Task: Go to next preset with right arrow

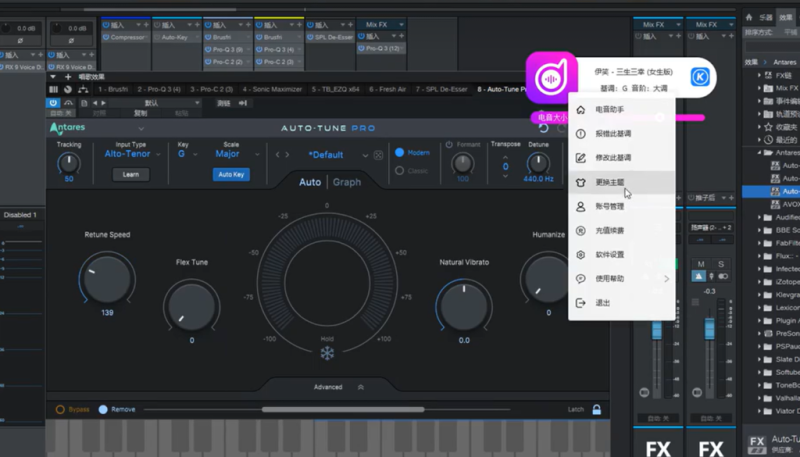Action: pyautogui.click(x=287, y=155)
